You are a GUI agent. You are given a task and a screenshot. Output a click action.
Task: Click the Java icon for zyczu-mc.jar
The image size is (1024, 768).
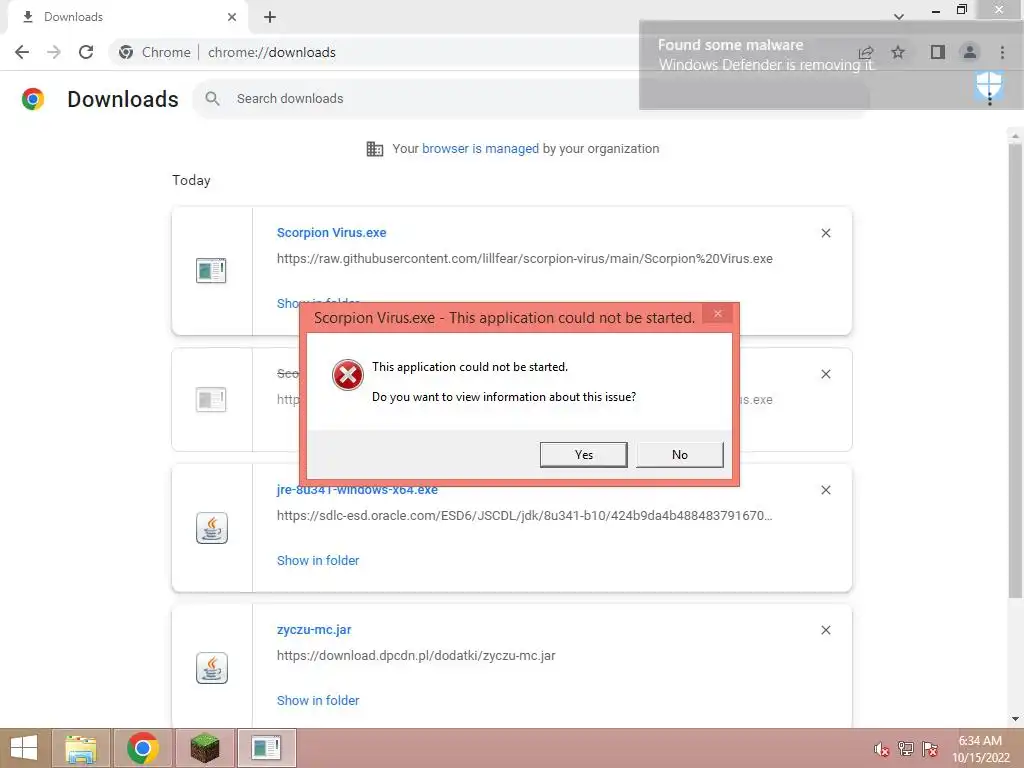click(x=212, y=668)
